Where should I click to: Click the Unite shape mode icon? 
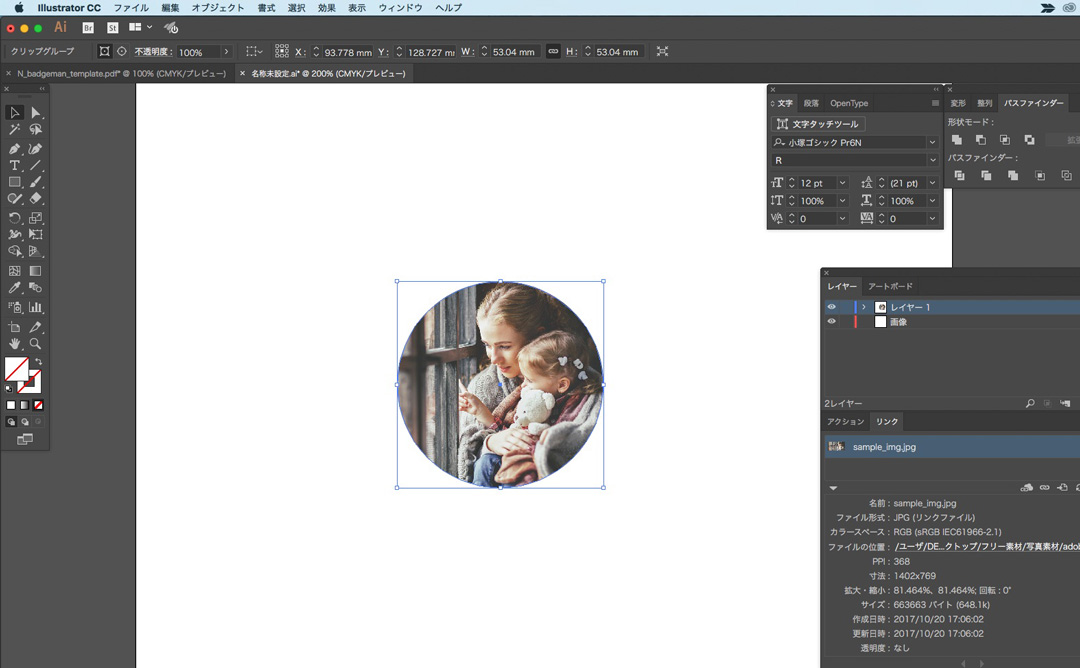click(957, 140)
